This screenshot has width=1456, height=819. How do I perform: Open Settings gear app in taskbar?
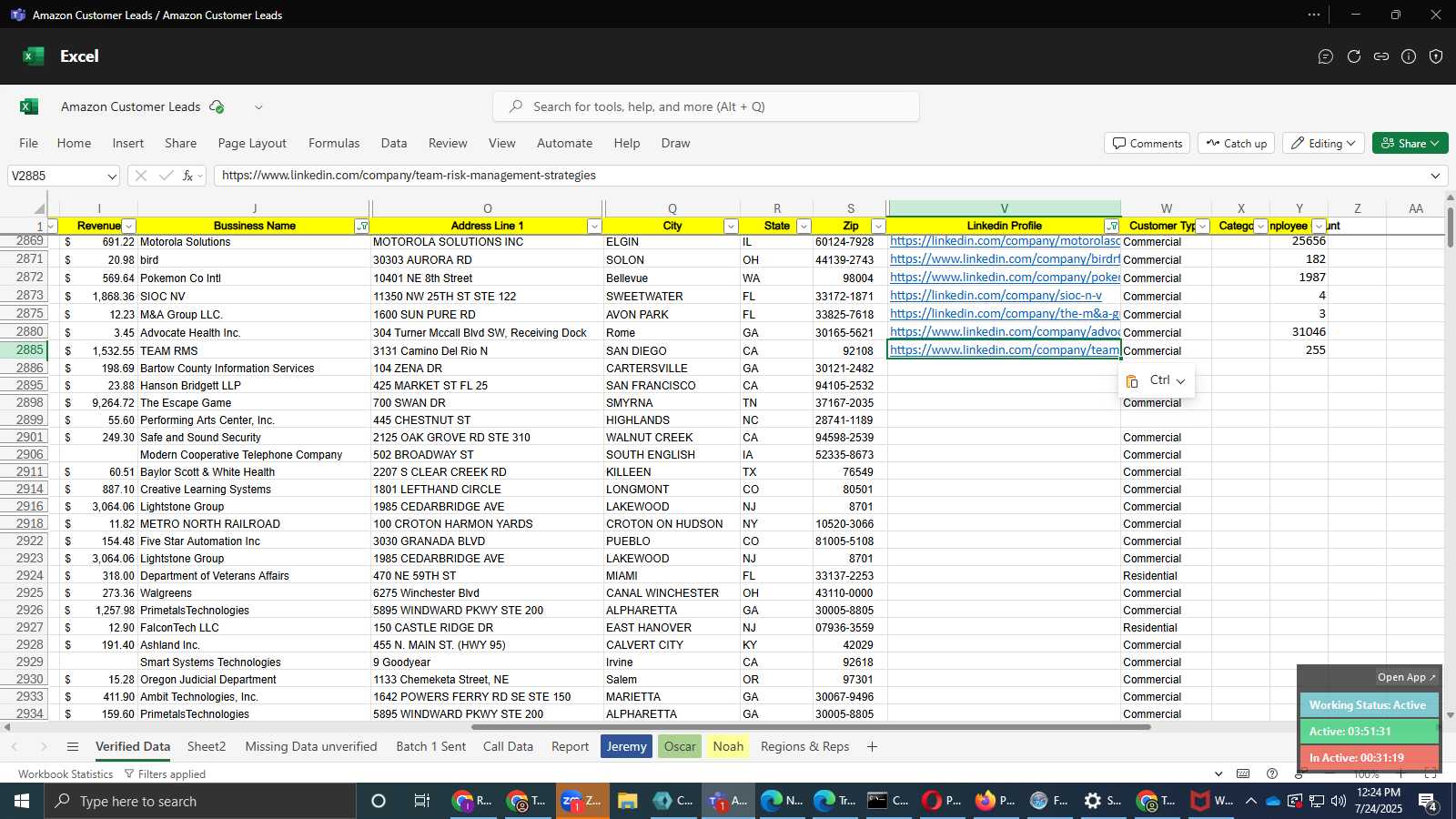coord(1102,801)
